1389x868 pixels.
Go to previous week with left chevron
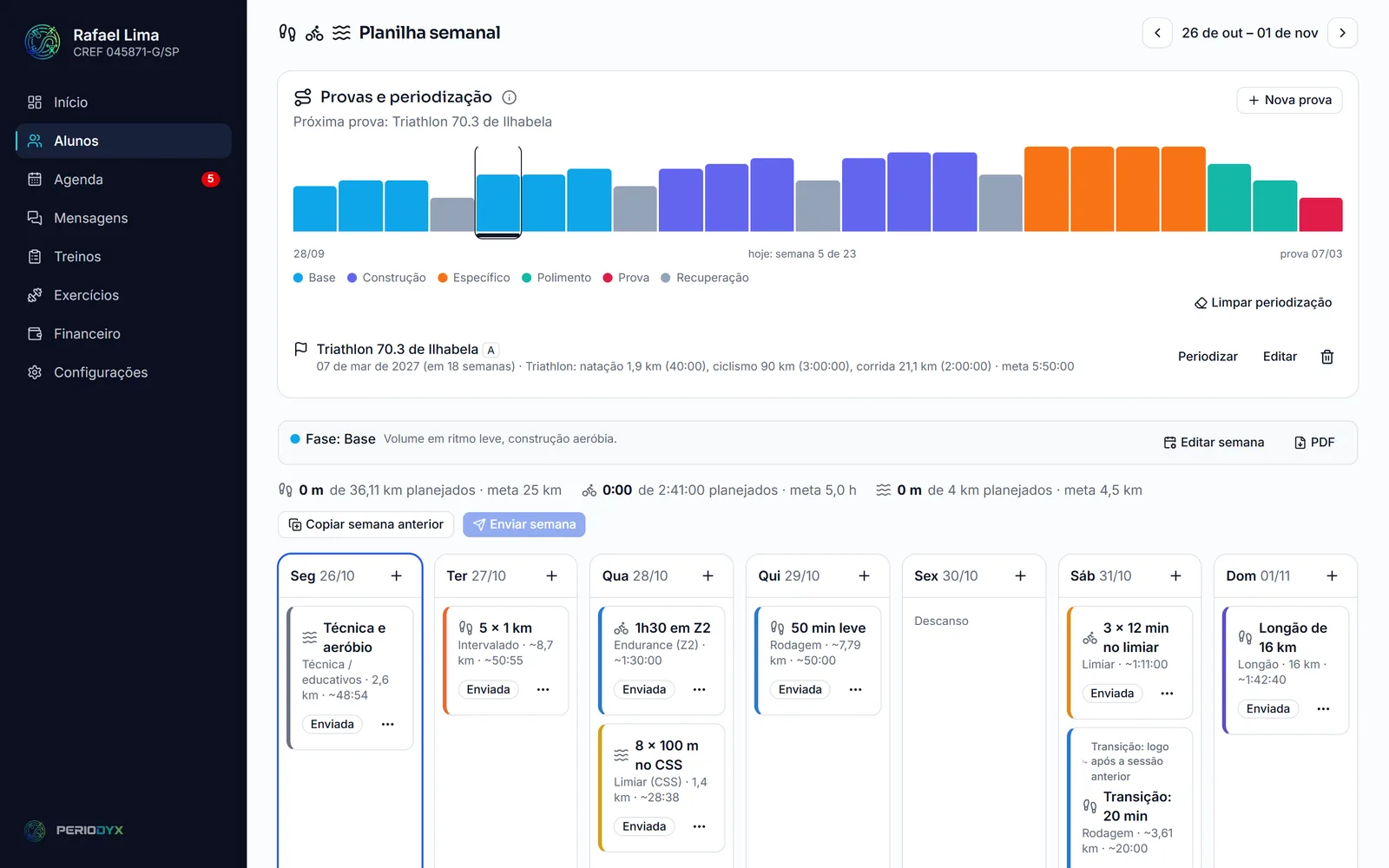point(1157,33)
